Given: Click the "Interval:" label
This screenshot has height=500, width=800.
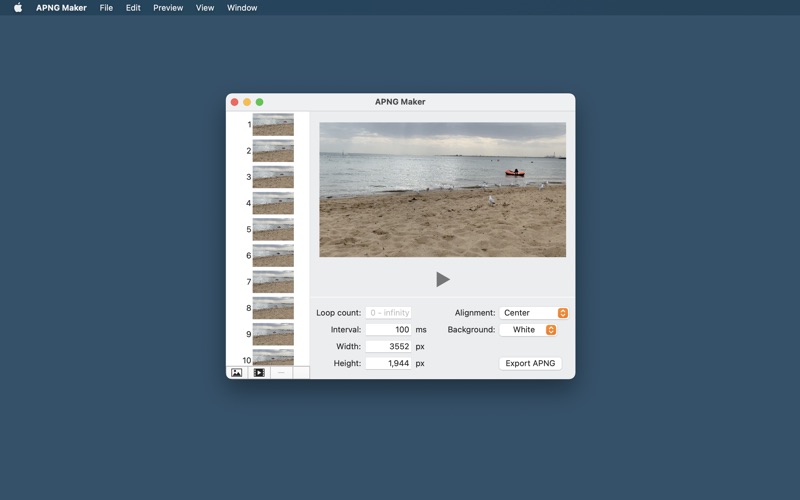Looking at the screenshot, I should click(345, 330).
